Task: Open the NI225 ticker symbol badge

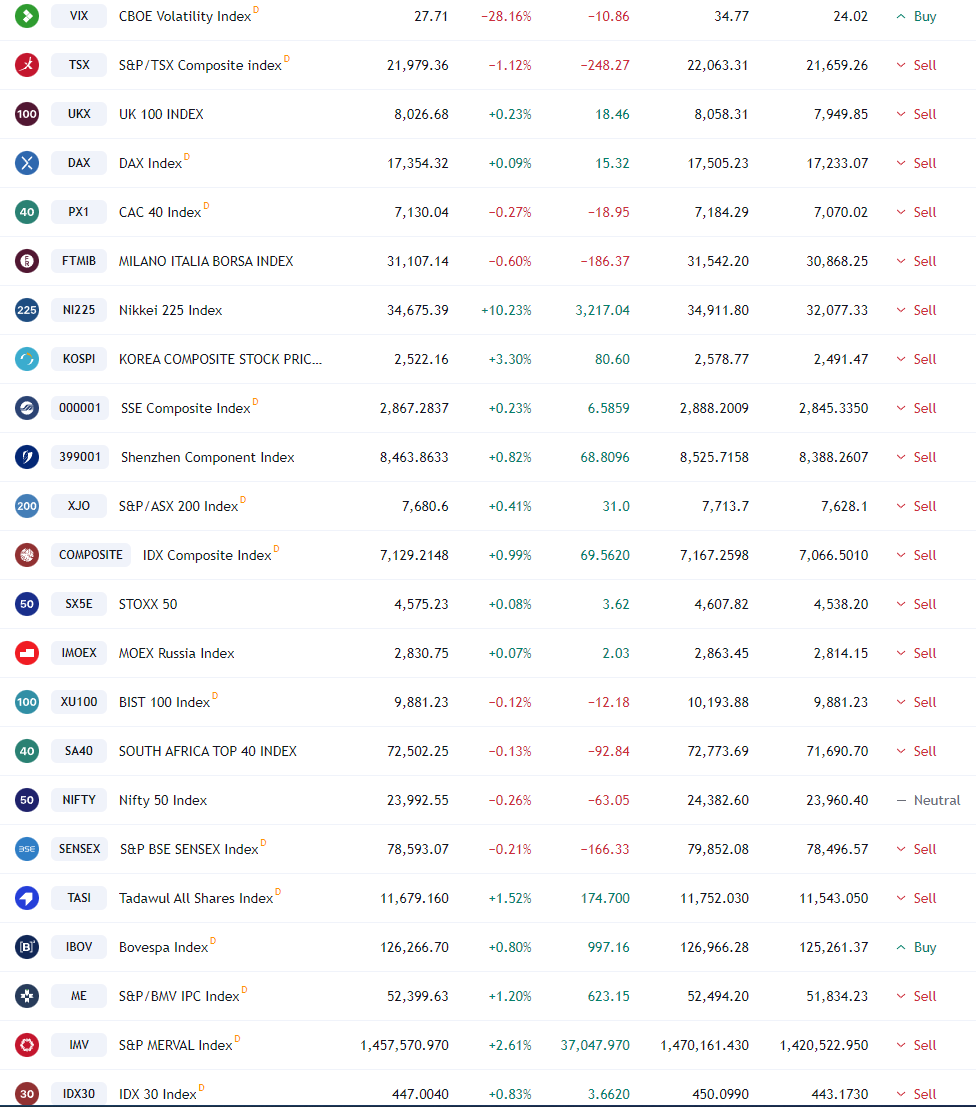Action: (x=79, y=310)
